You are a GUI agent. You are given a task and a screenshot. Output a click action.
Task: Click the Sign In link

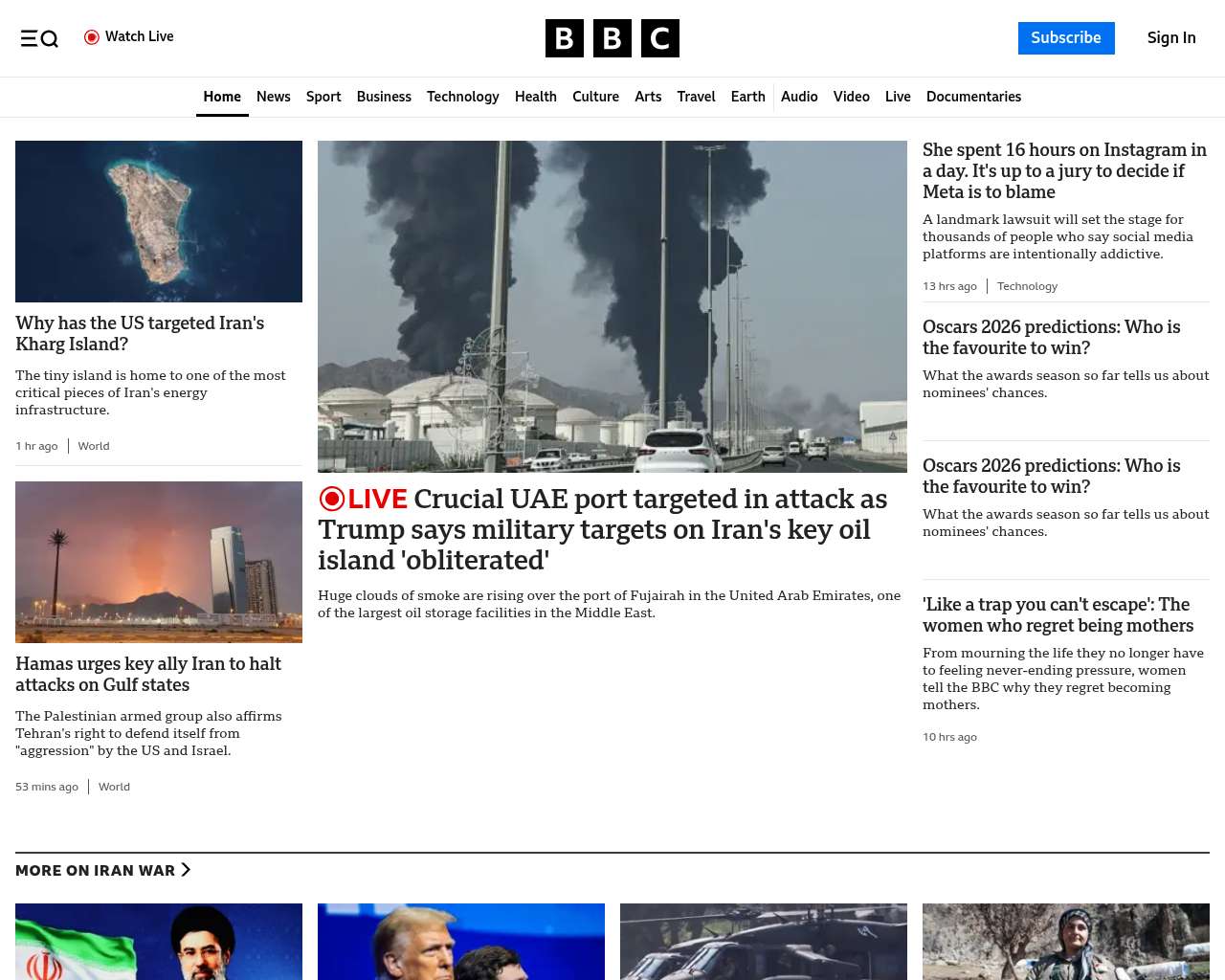[x=1170, y=38]
